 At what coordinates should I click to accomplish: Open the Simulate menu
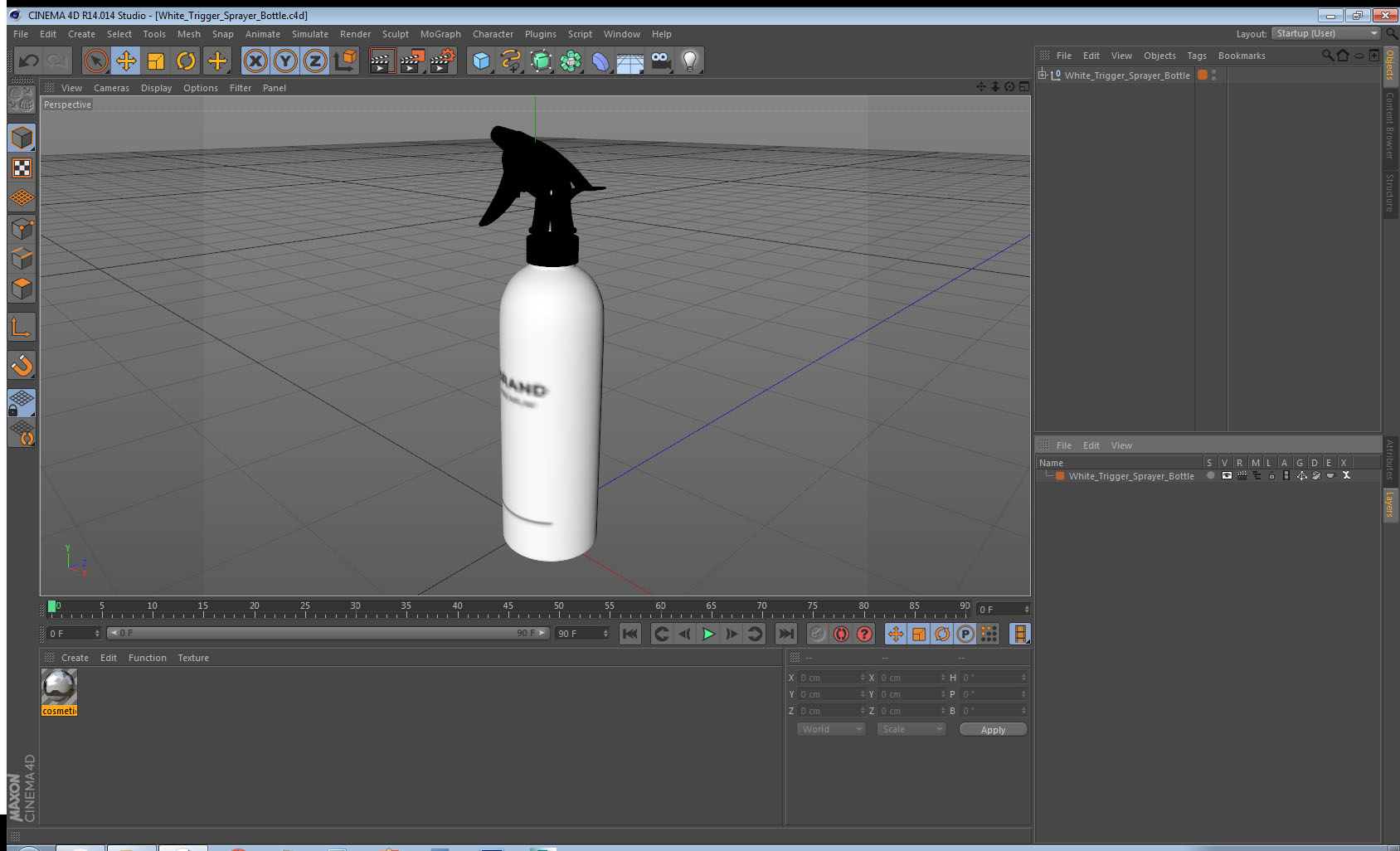tap(310, 34)
